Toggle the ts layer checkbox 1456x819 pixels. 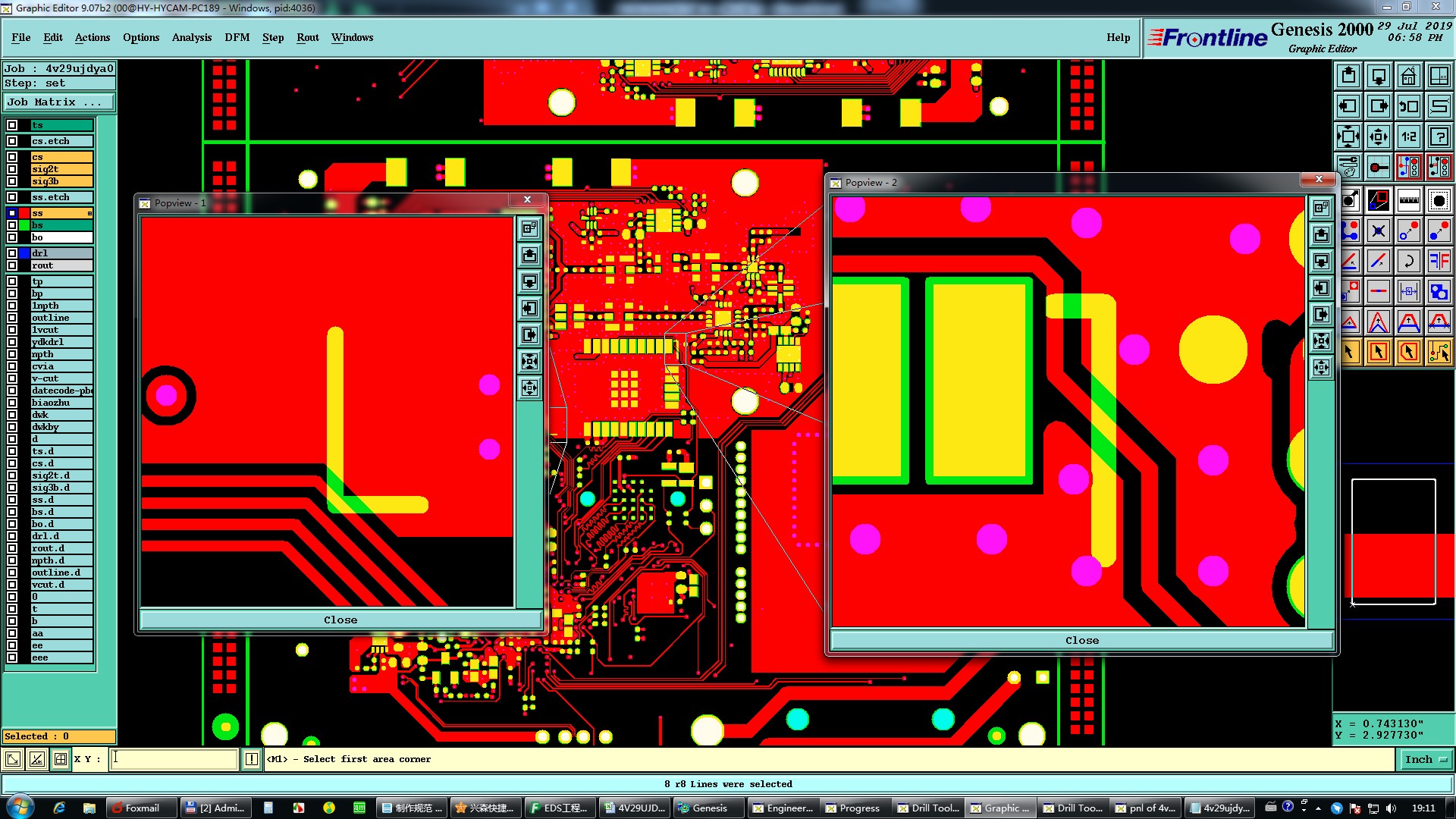pos(12,126)
